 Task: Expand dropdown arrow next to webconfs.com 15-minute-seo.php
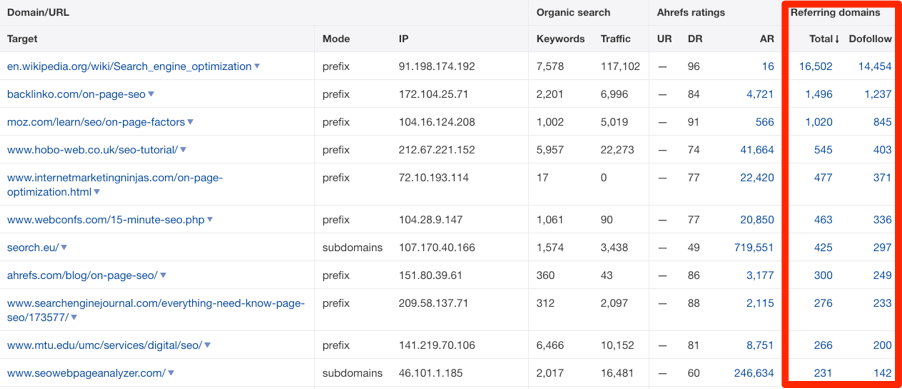click(x=210, y=219)
